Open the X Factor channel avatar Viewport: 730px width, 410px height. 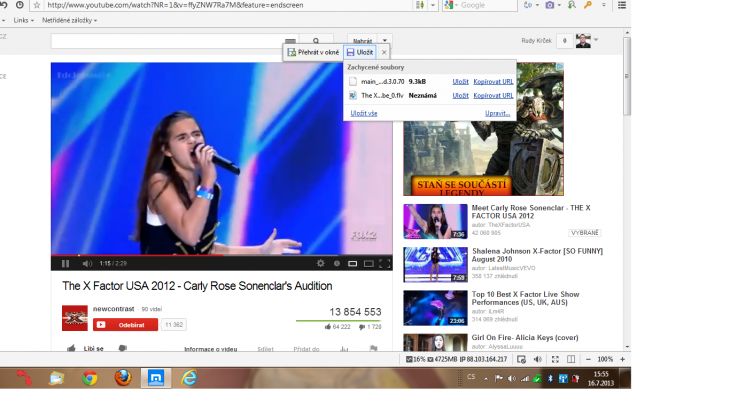tap(74, 318)
